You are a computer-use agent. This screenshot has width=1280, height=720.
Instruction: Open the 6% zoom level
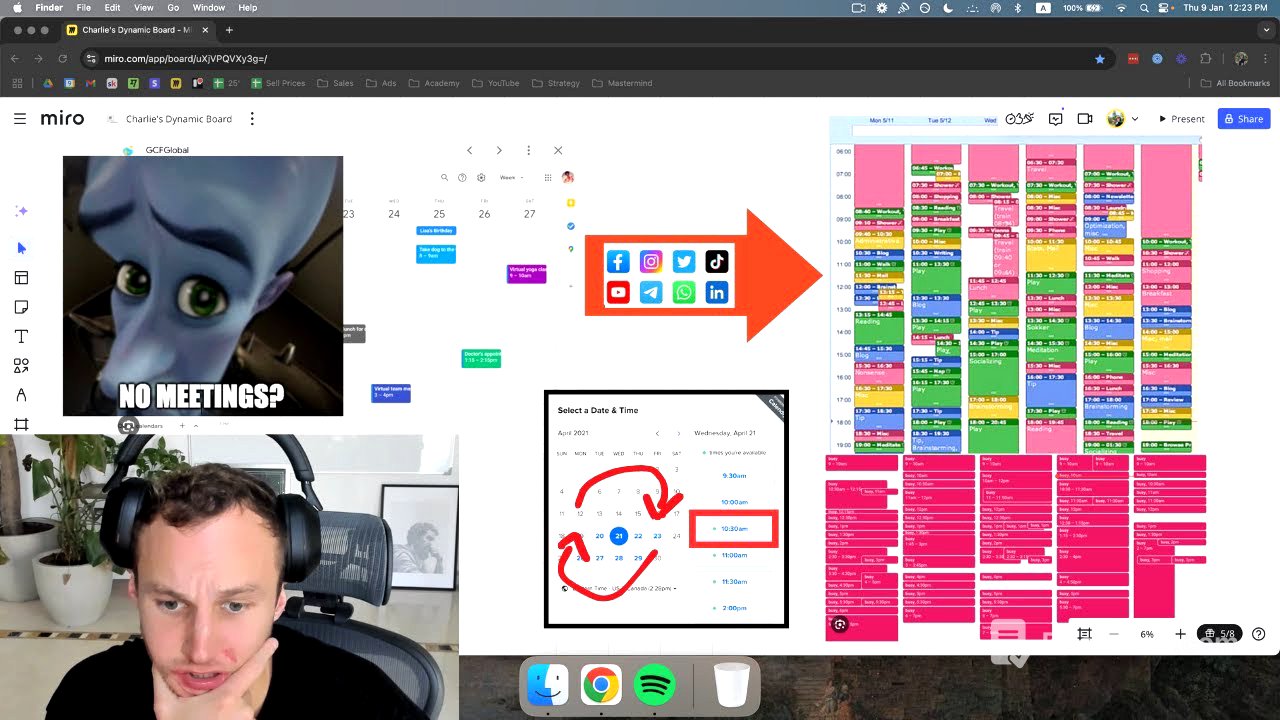[1147, 634]
